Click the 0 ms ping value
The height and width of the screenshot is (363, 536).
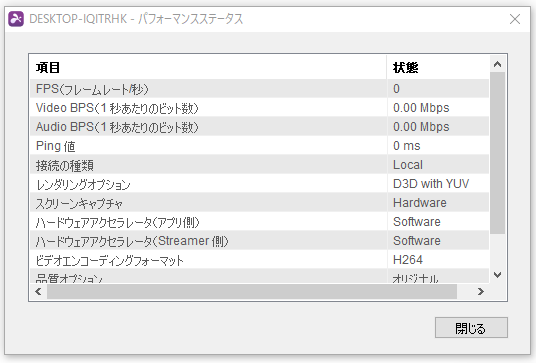[x=407, y=146]
